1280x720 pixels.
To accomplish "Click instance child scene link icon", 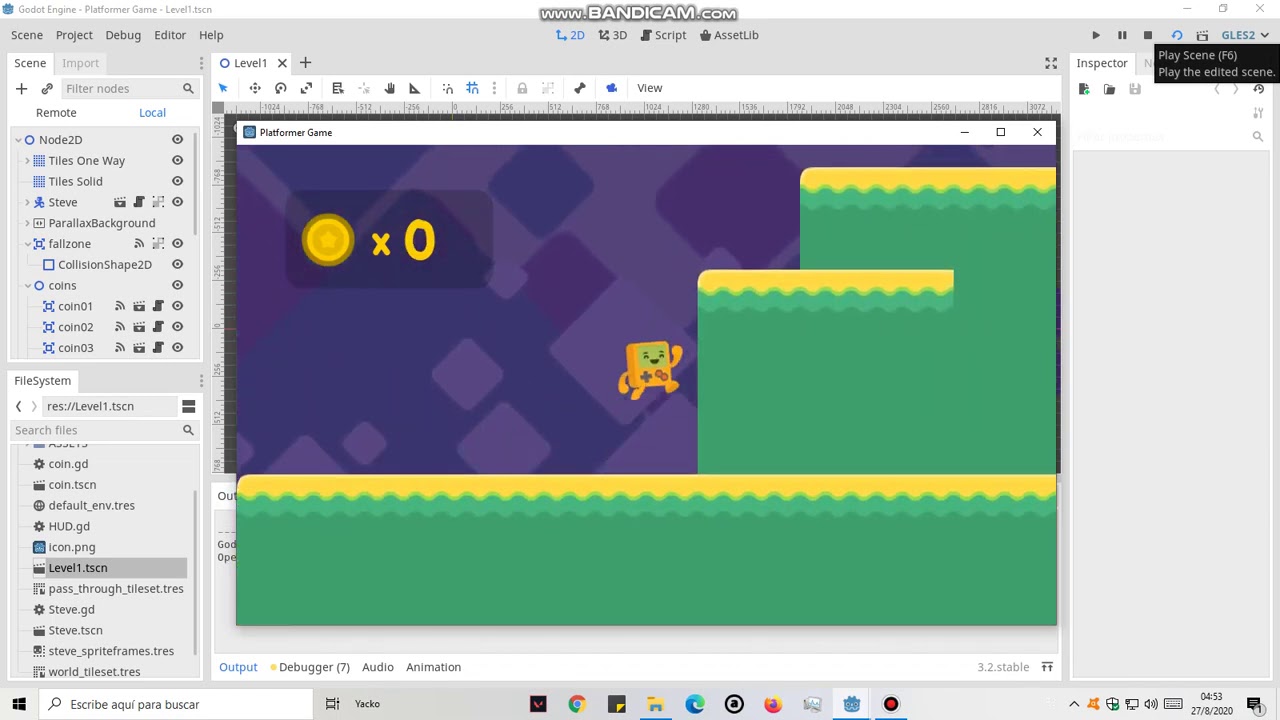I will tap(47, 89).
